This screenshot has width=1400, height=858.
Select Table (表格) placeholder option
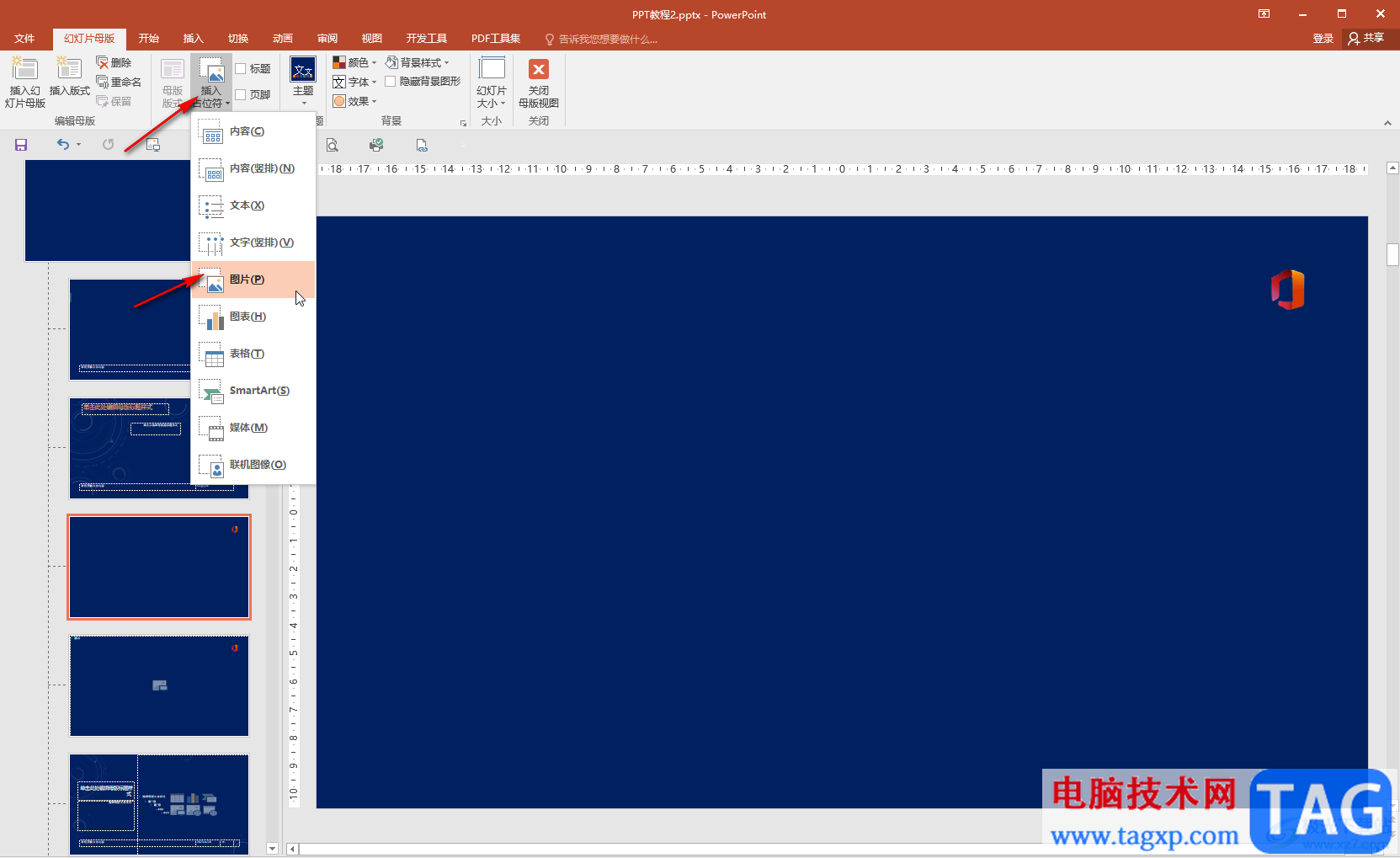tap(253, 354)
